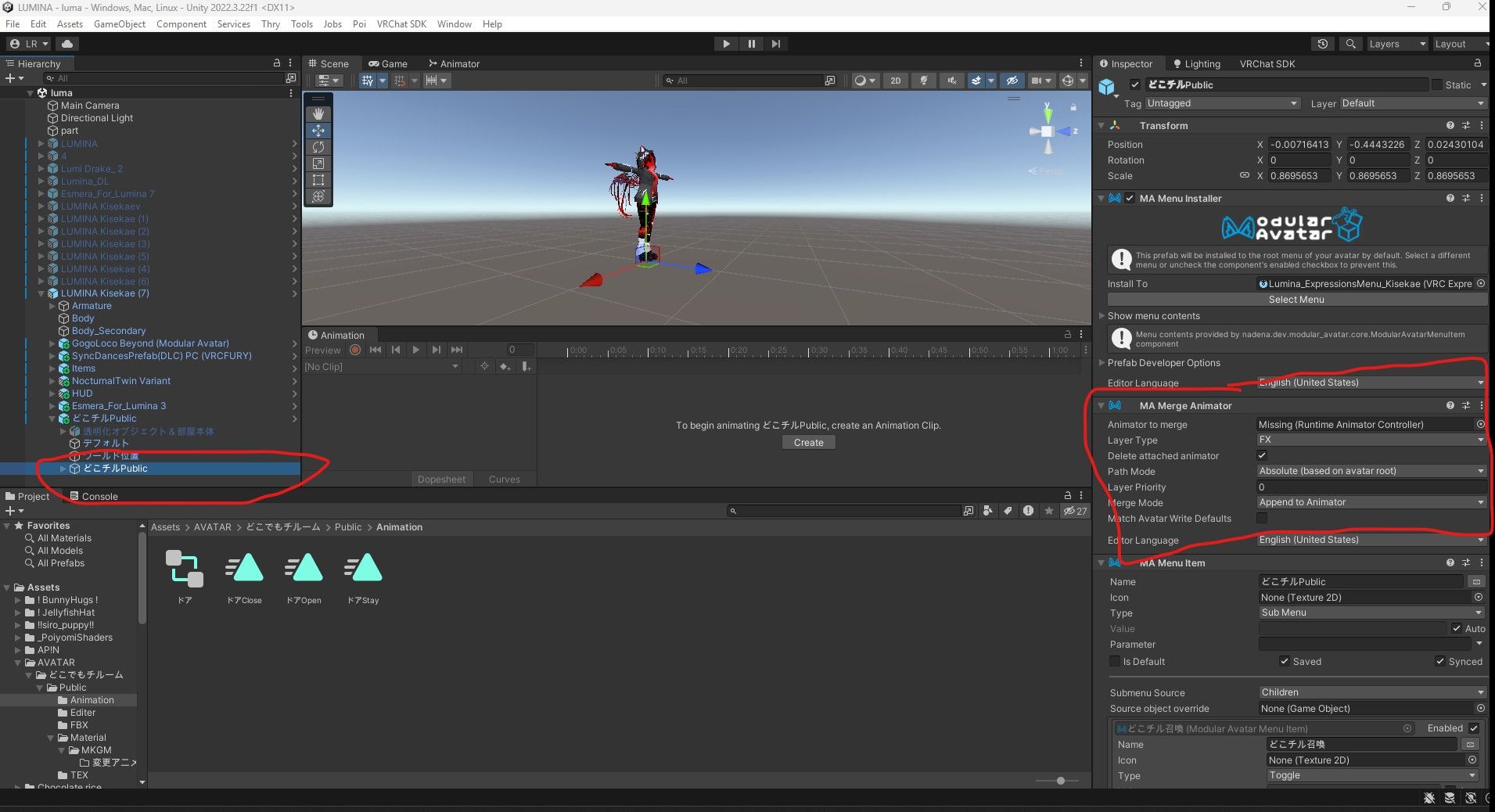Viewport: 1495px width, 812px height.
Task: Select the ドアOpen animation asset
Action: [x=304, y=577]
